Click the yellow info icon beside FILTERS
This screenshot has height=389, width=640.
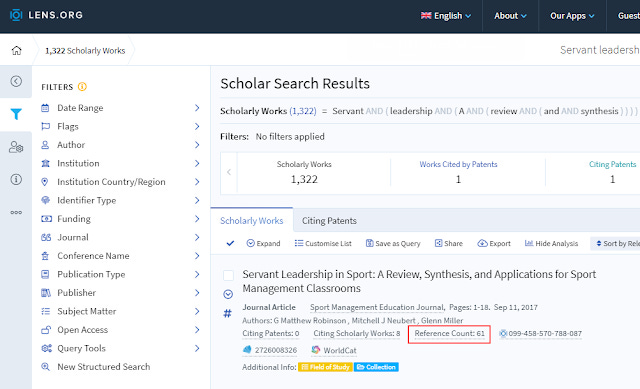tap(82, 87)
